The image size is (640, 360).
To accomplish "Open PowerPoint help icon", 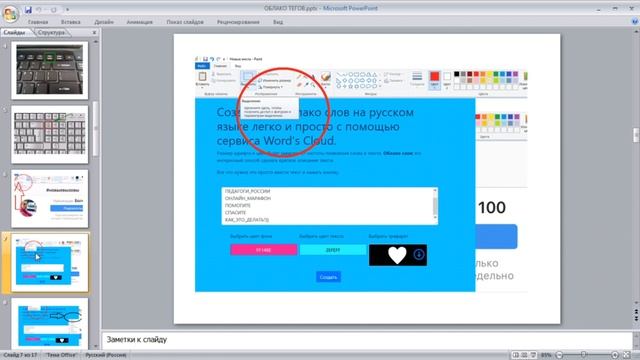I will [635, 22].
